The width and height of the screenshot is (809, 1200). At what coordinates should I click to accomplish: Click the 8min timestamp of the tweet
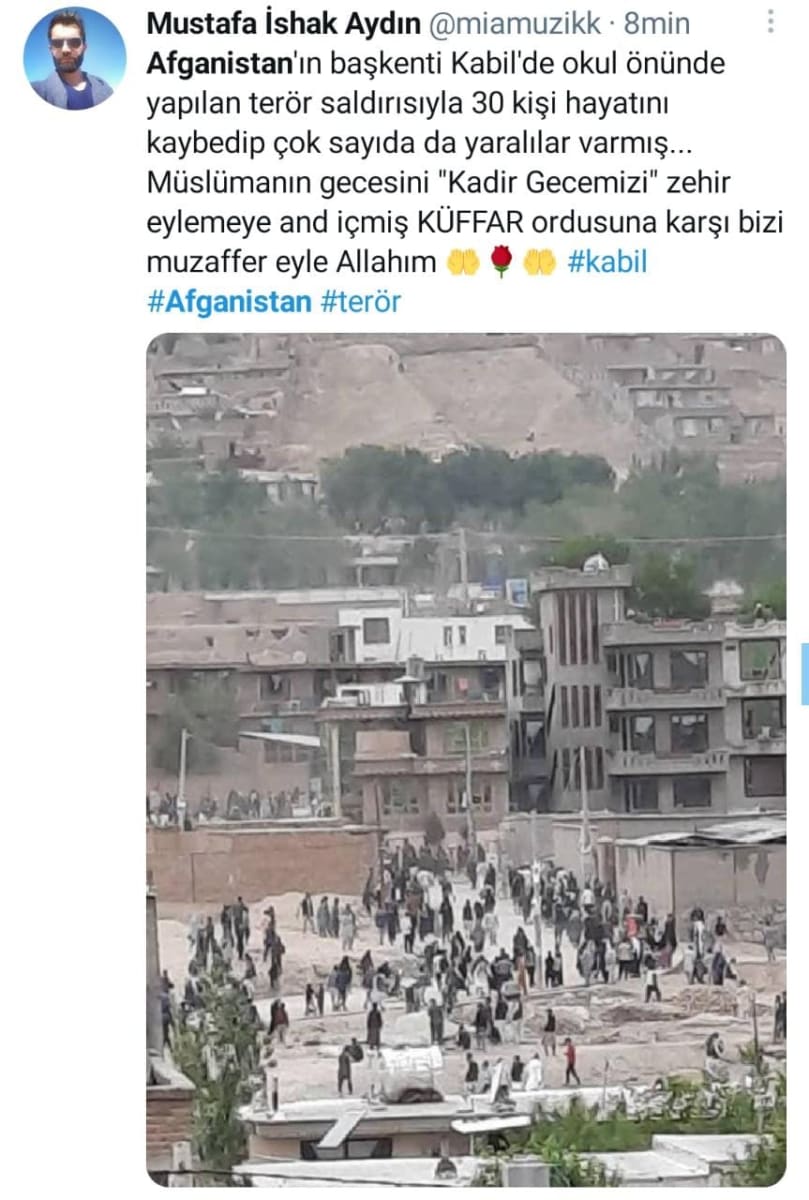pyautogui.click(x=656, y=22)
